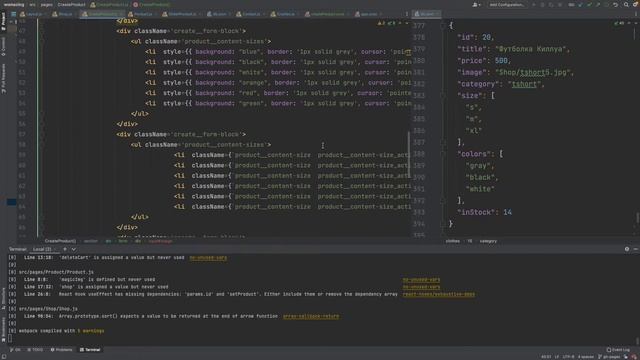Click the react-hooks/exhaustive-deps link
This screenshot has height=360, width=640.
tap(438, 294)
